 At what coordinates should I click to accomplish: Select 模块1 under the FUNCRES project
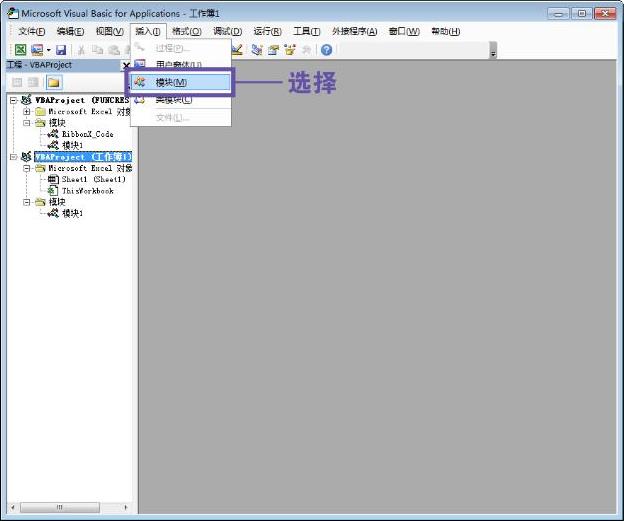coord(72,145)
